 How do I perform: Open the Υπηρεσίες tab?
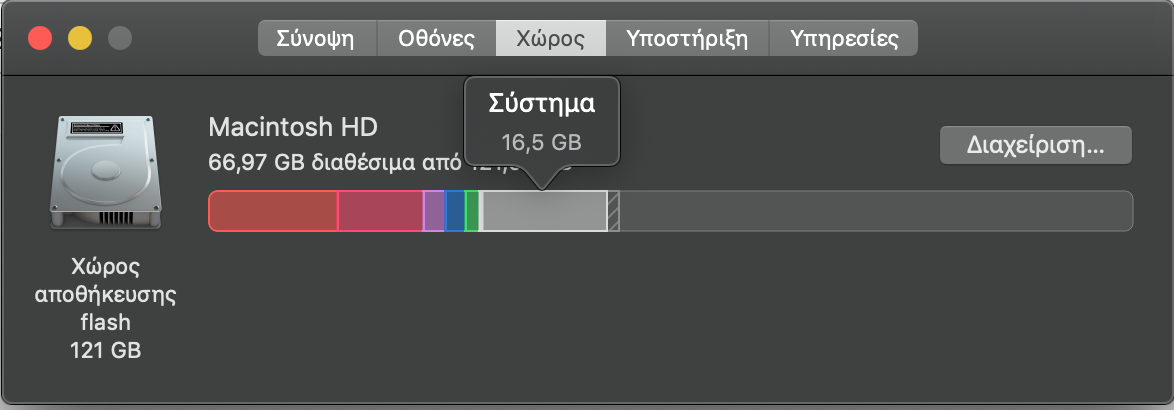click(844, 38)
